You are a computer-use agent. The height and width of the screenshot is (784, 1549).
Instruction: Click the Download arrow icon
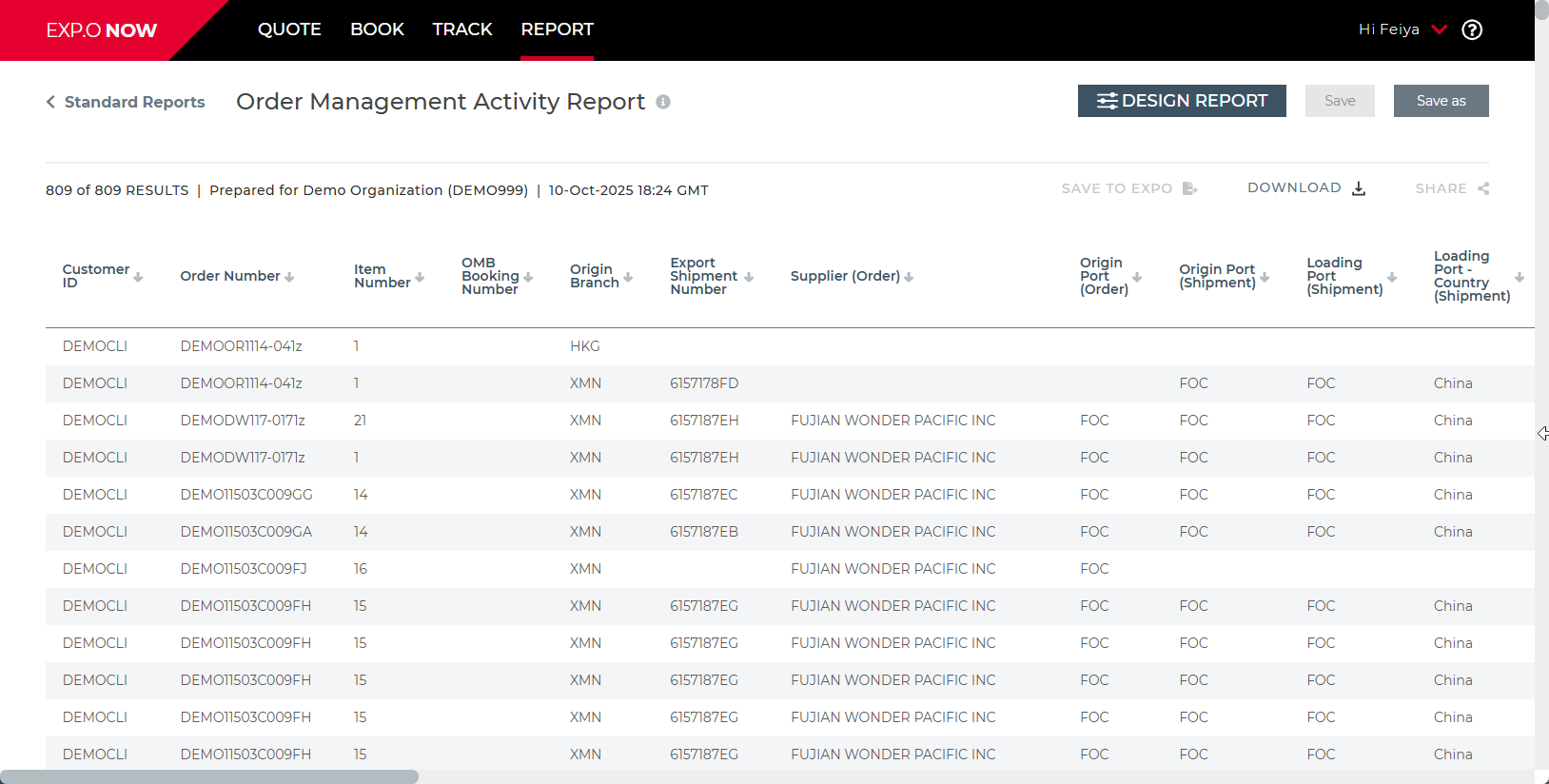tap(1359, 188)
